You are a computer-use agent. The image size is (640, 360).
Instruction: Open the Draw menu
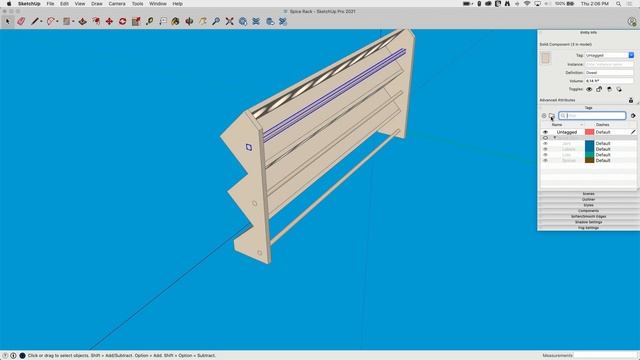97,4
